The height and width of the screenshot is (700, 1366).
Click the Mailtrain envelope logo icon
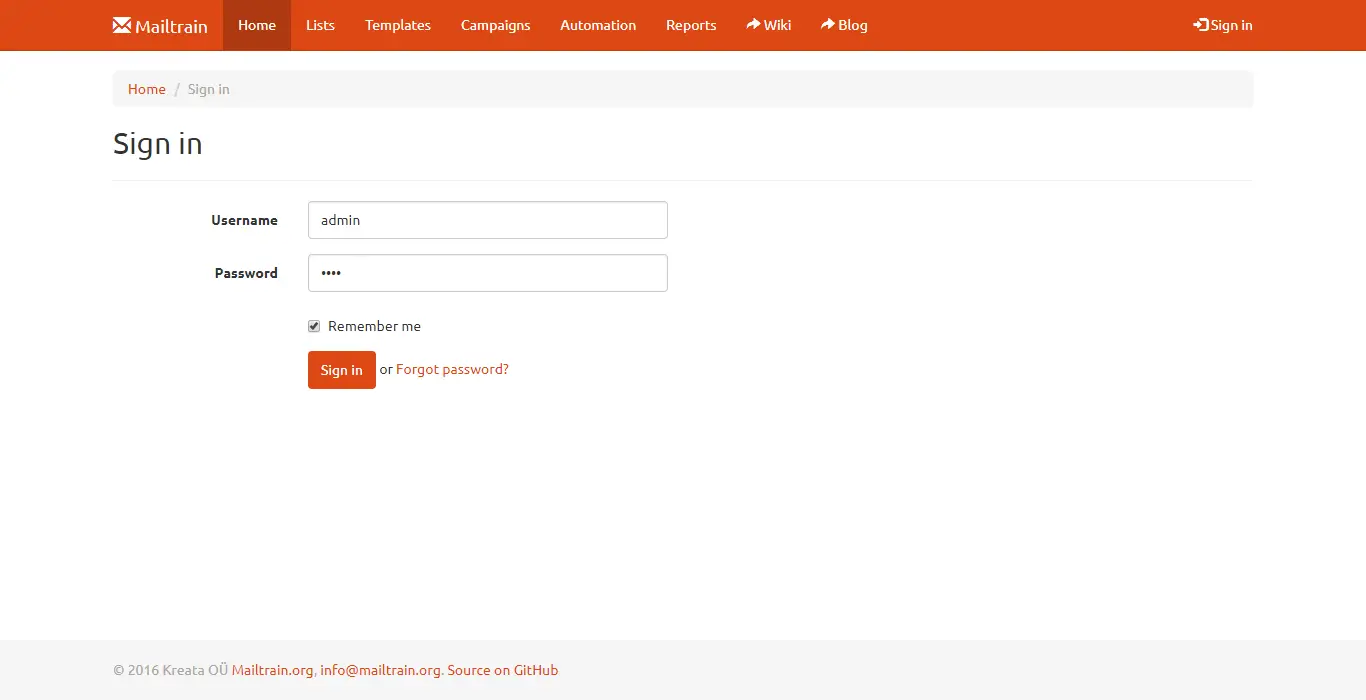coord(122,25)
